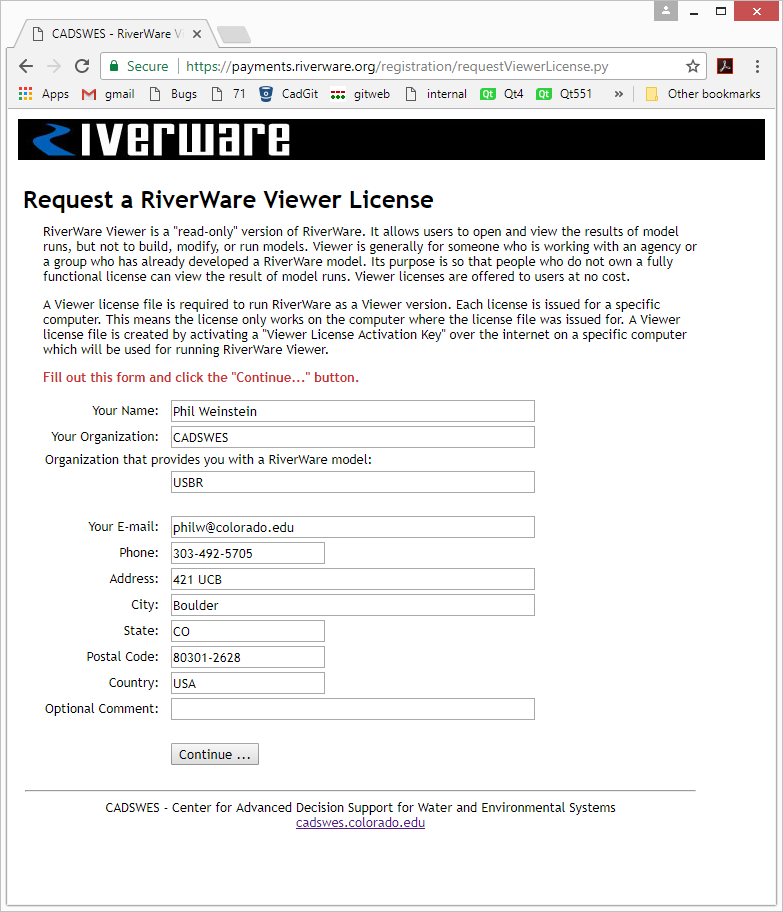This screenshot has width=783, height=912.
Task: Open the internal bookmark
Action: 436,94
